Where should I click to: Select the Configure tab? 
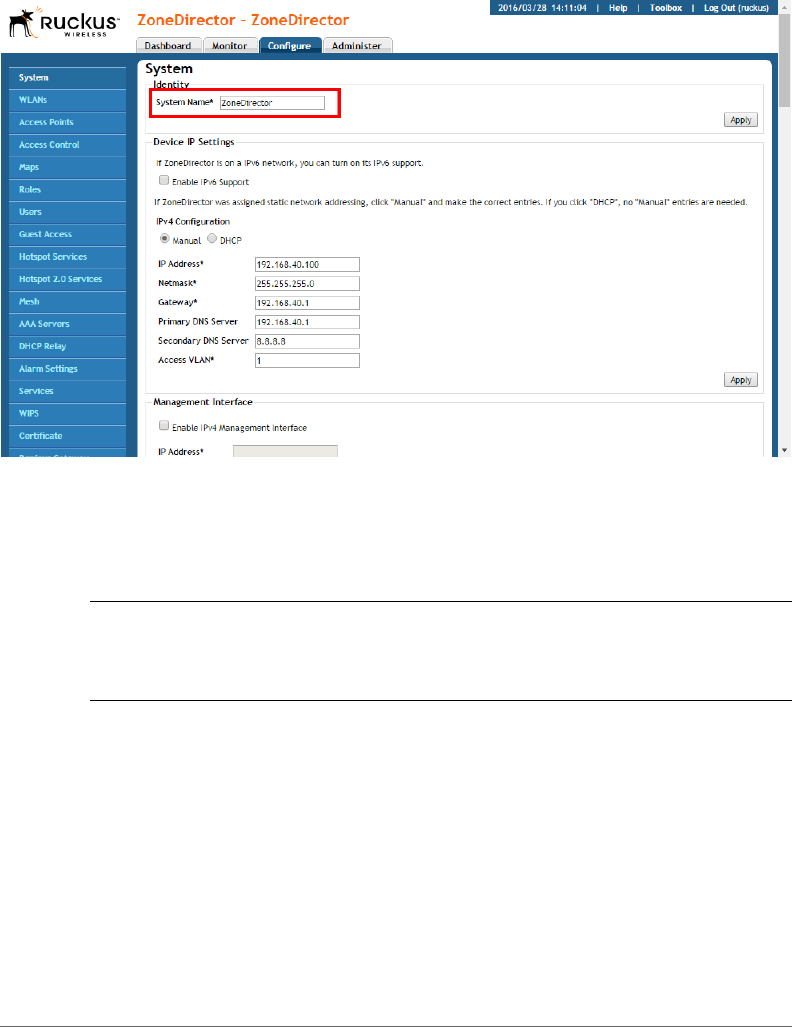pos(290,45)
